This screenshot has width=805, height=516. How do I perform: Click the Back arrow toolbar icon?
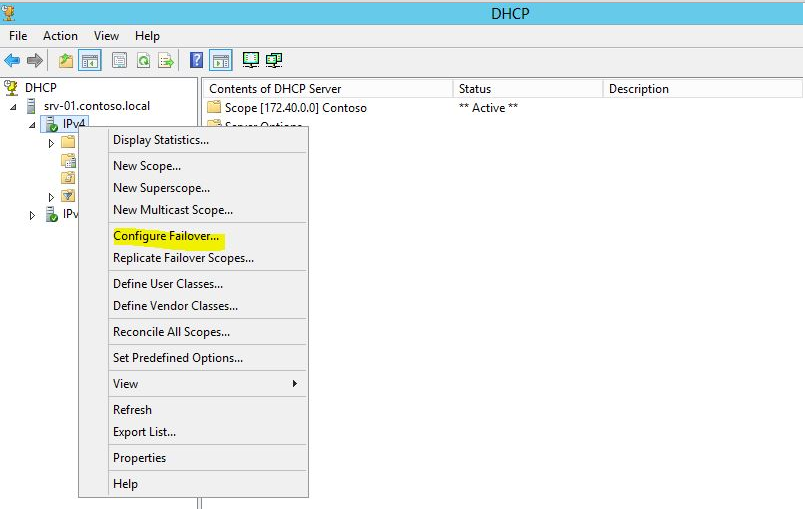point(12,60)
